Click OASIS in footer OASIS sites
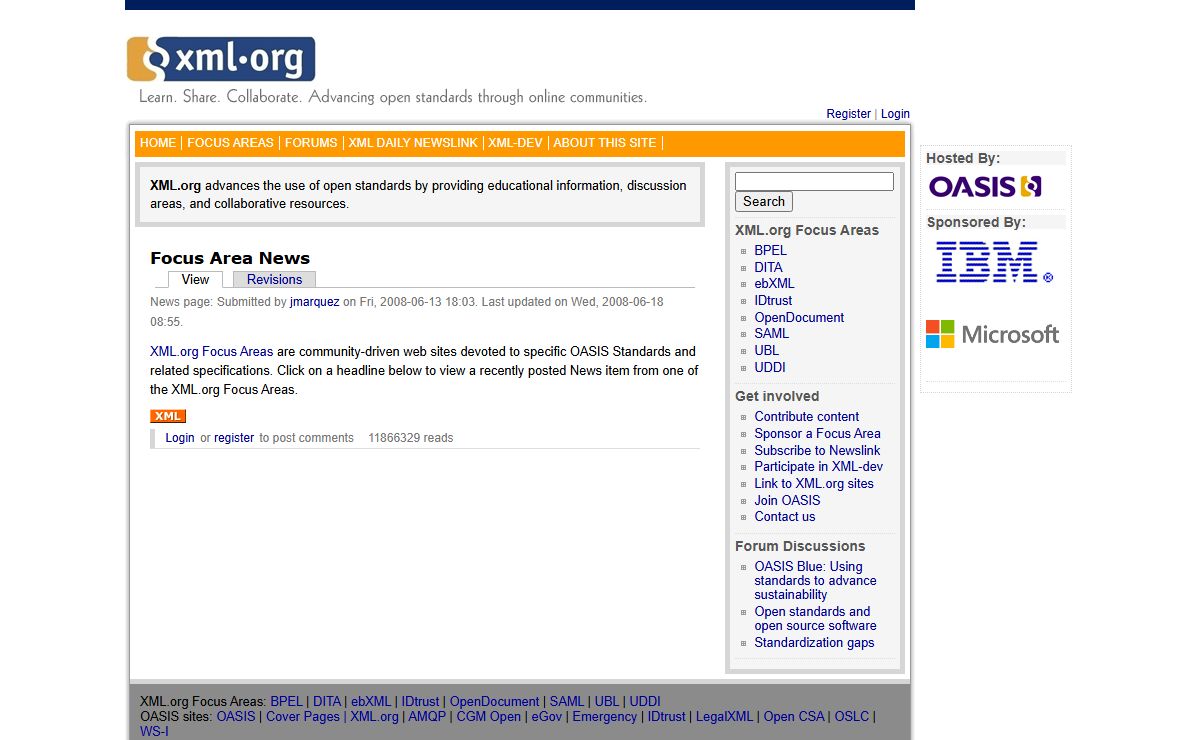Screen dimensions: 1200x740 click(x=236, y=717)
